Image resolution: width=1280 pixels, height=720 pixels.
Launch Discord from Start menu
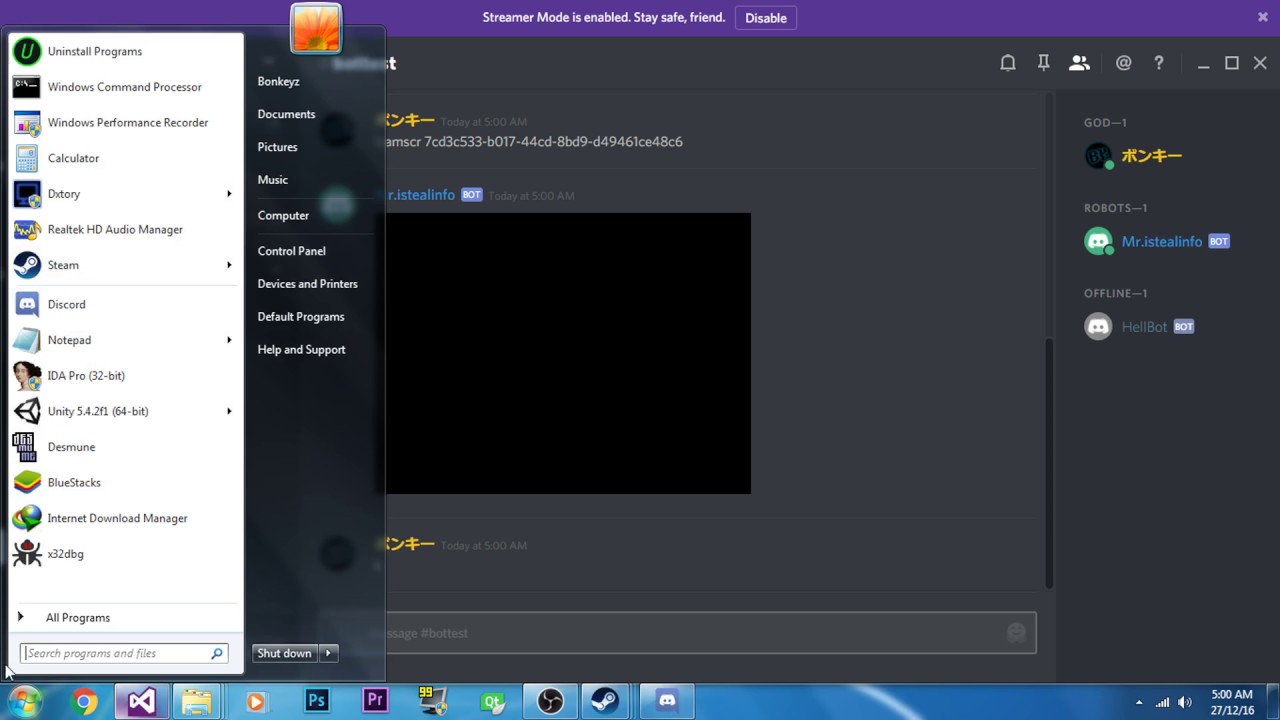tap(125, 304)
